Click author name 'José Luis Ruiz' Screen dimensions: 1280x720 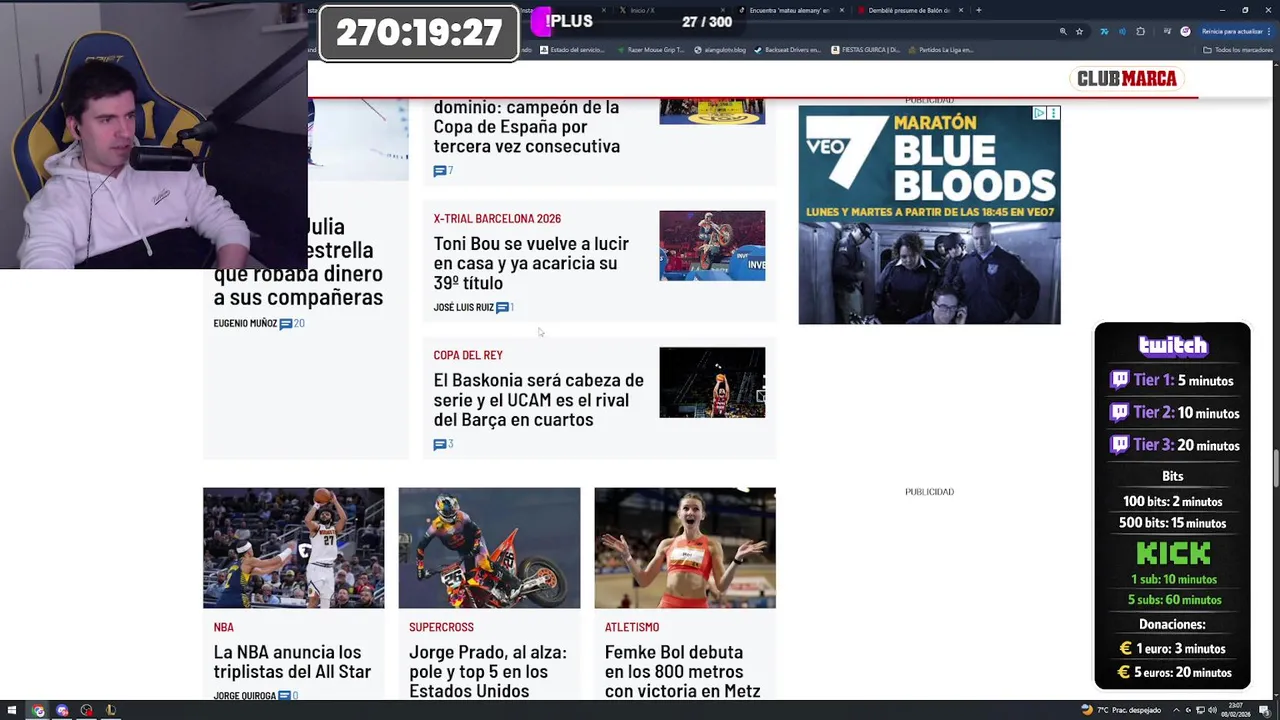[x=463, y=307]
